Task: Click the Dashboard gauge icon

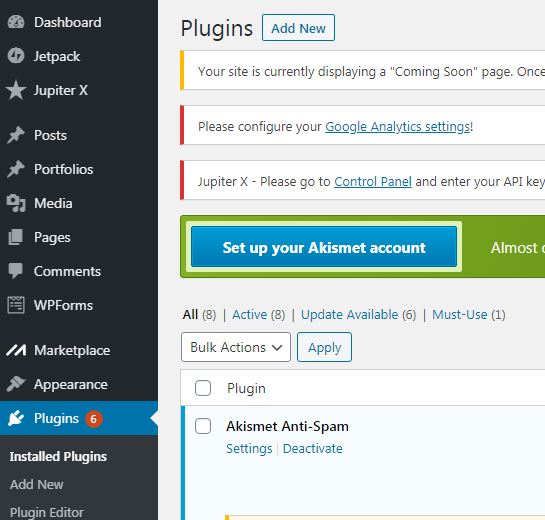Action: (x=16, y=22)
